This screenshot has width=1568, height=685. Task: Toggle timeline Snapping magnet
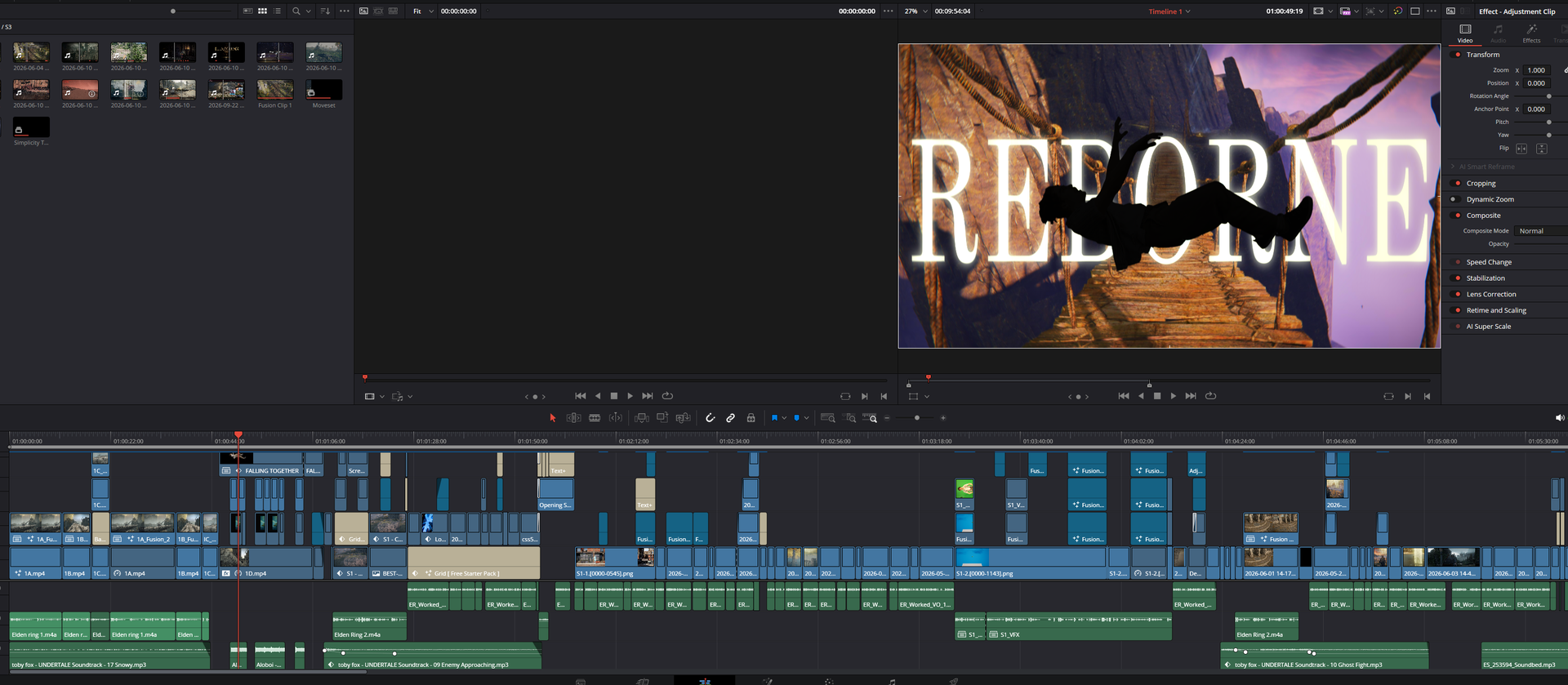(710, 418)
